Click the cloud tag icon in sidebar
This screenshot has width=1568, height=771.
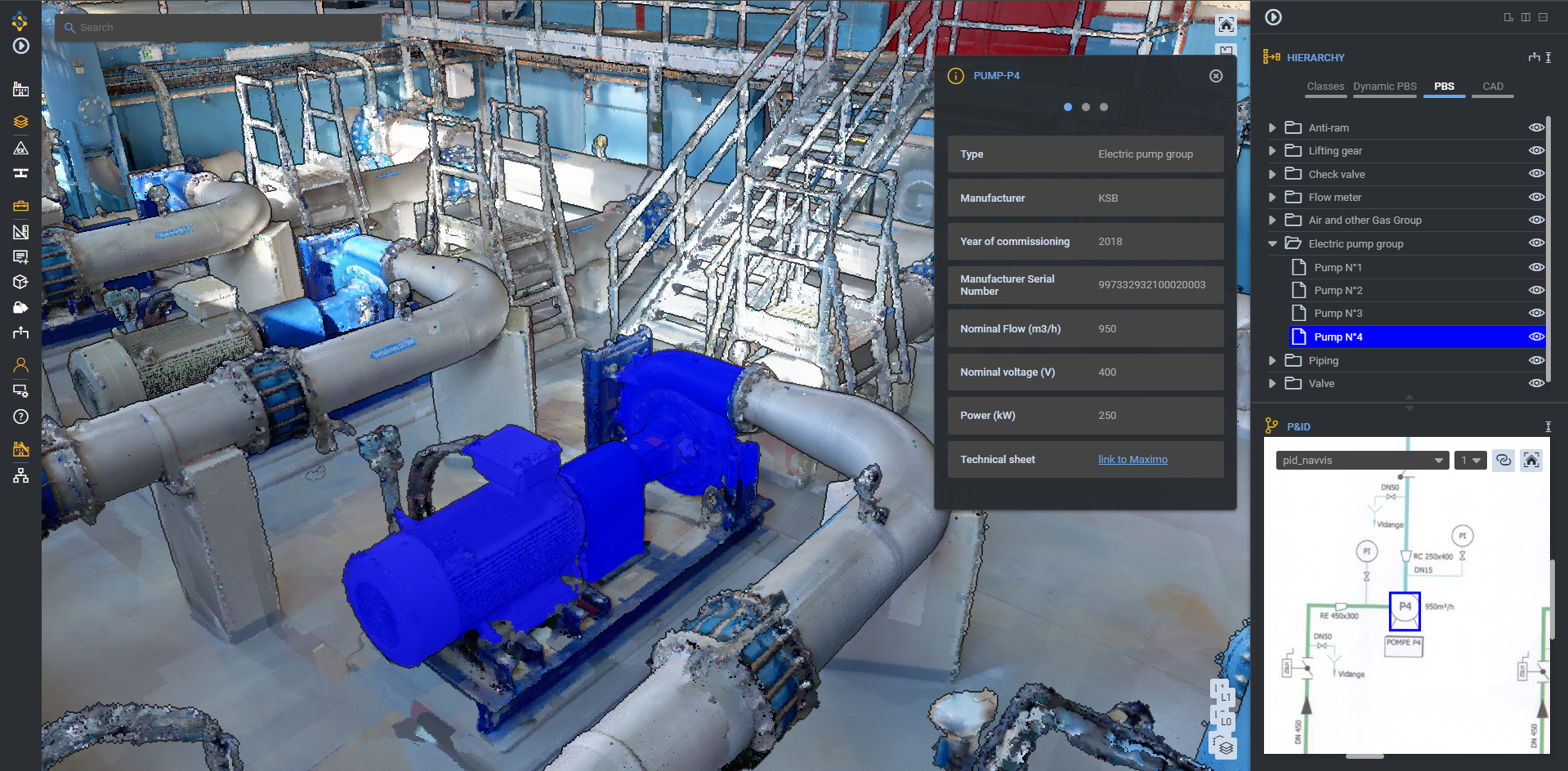point(20,307)
